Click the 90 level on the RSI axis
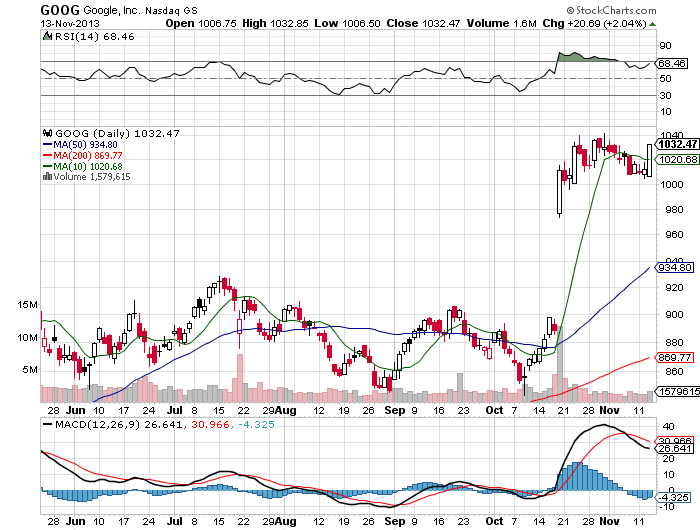Image resolution: width=700 pixels, height=530 pixels. coord(665,46)
